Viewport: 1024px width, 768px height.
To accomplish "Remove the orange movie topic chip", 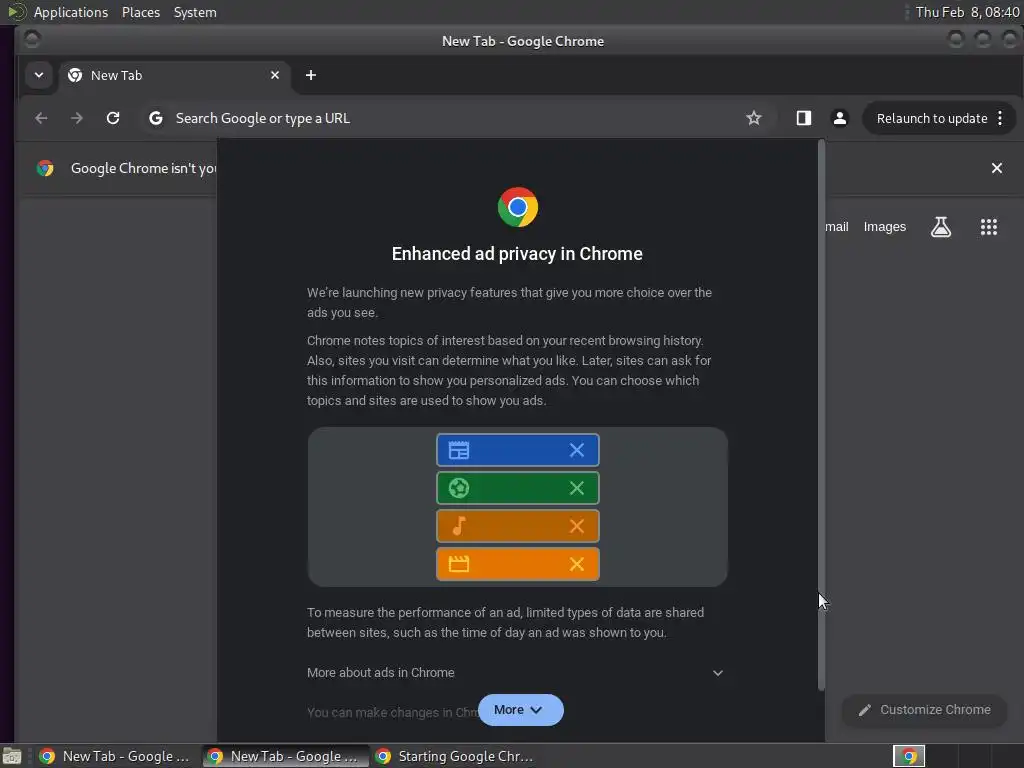I will click(x=577, y=564).
